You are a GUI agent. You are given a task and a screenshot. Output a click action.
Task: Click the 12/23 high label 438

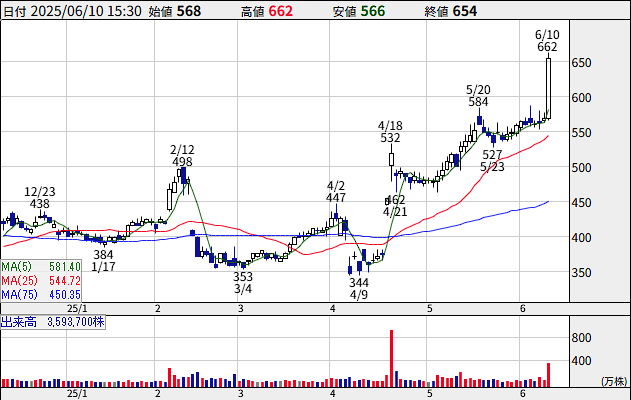[39, 204]
